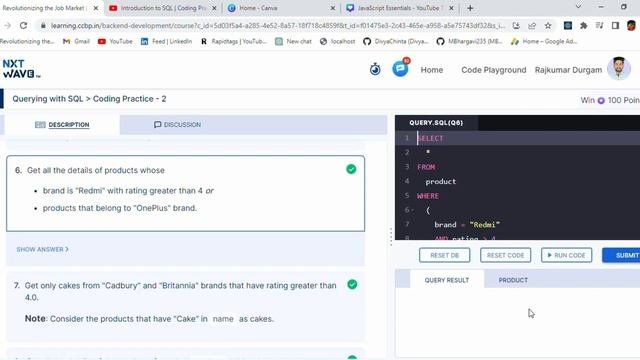The image size is (640, 360).
Task: Reload the page with the refresh icon
Action: (x=23, y=25)
